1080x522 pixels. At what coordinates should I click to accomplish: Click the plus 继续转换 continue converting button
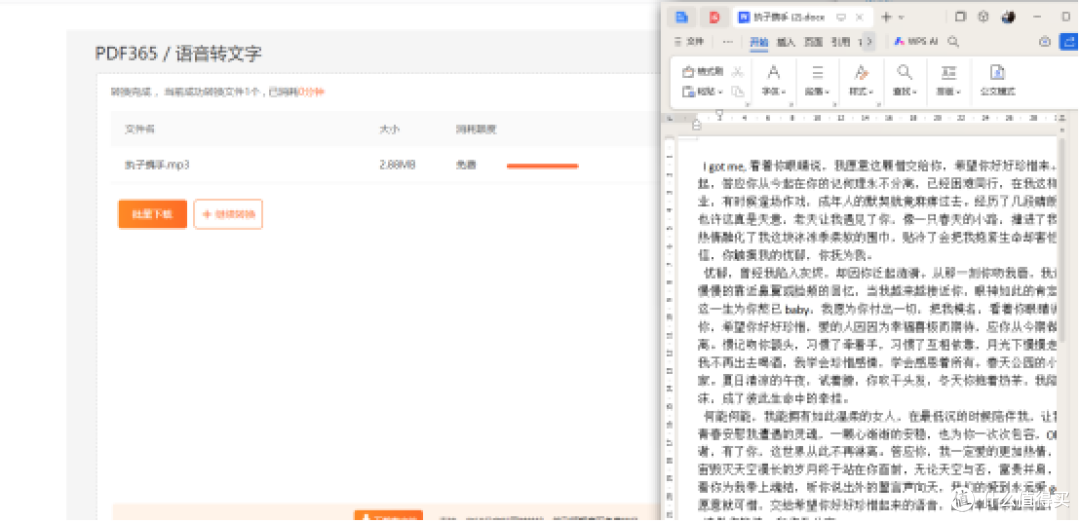[x=228, y=214]
